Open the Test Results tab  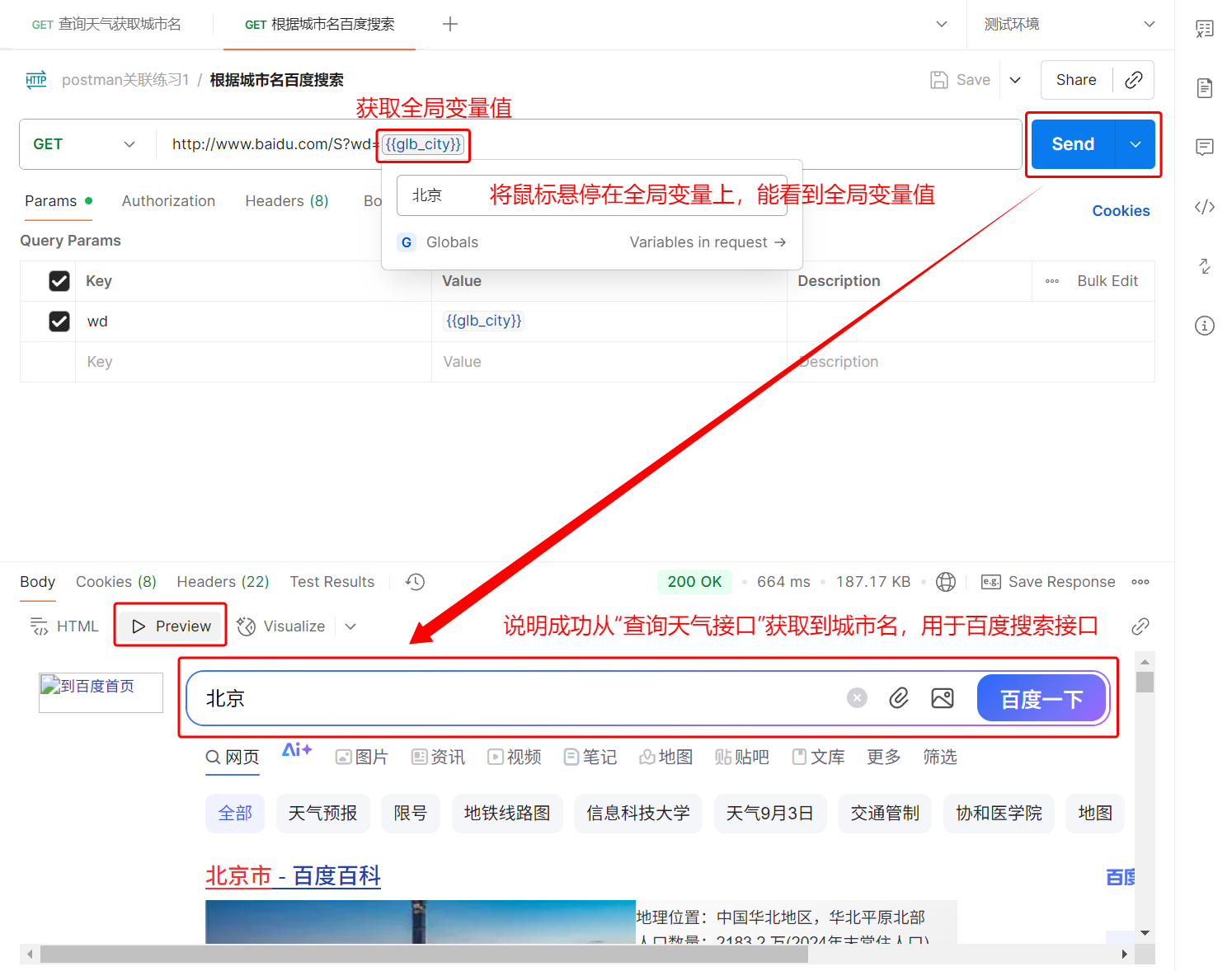coord(332,582)
